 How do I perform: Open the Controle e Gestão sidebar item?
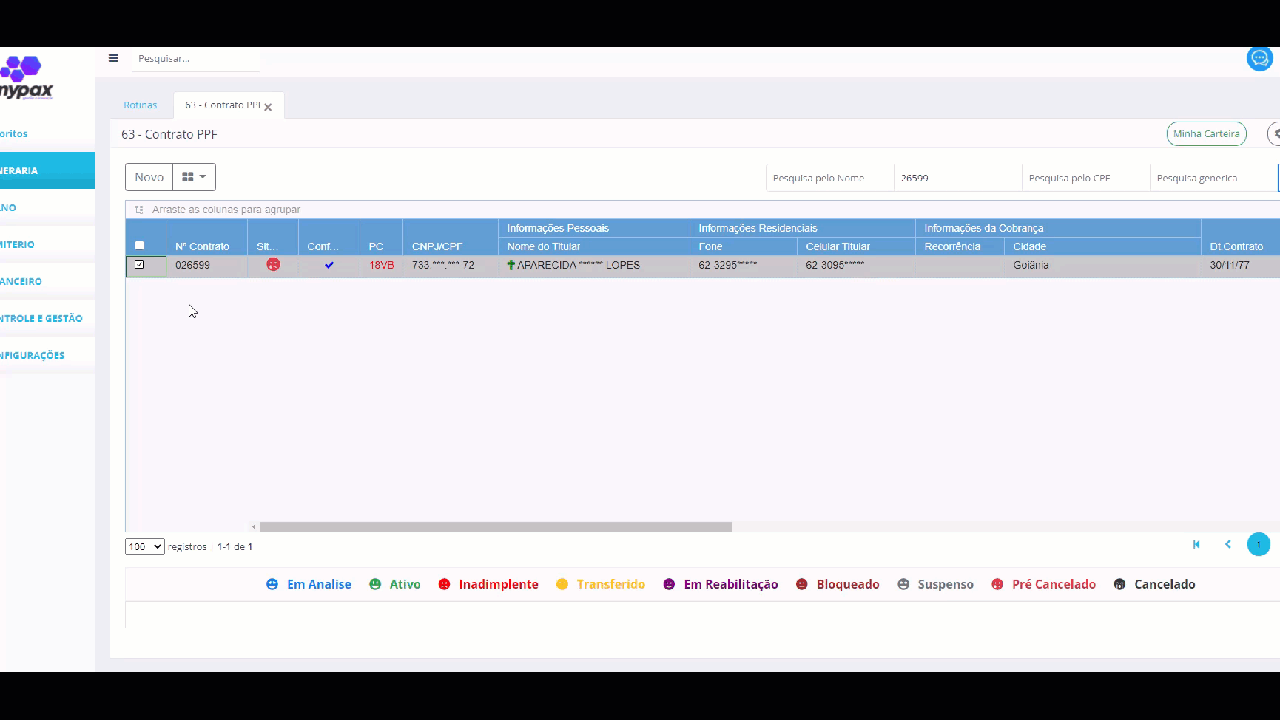(x=47, y=318)
